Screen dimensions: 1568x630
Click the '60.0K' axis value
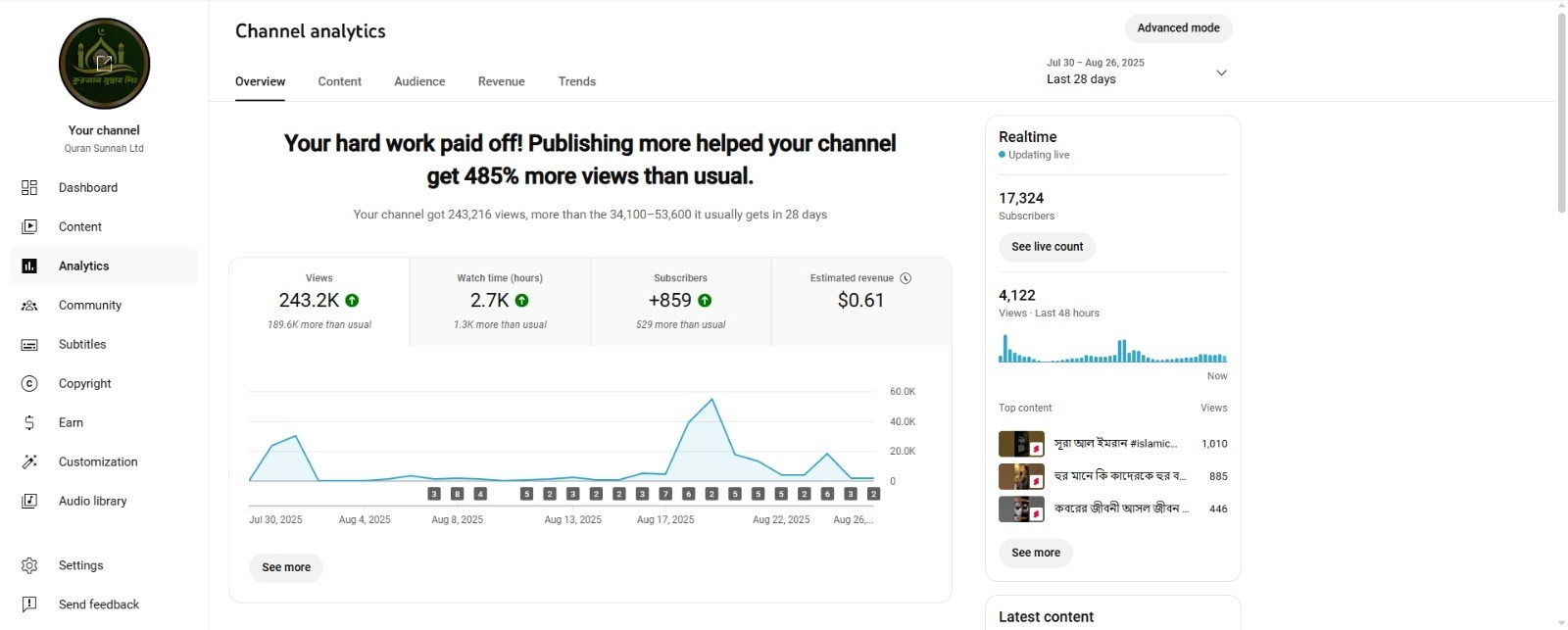point(903,392)
